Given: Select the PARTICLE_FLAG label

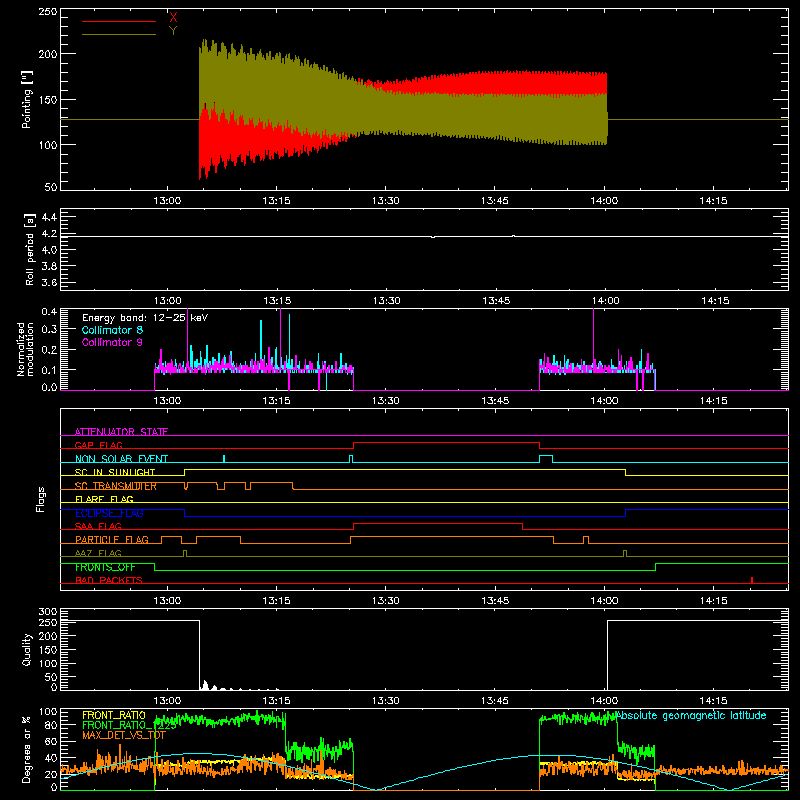Looking at the screenshot, I should coord(112,540).
